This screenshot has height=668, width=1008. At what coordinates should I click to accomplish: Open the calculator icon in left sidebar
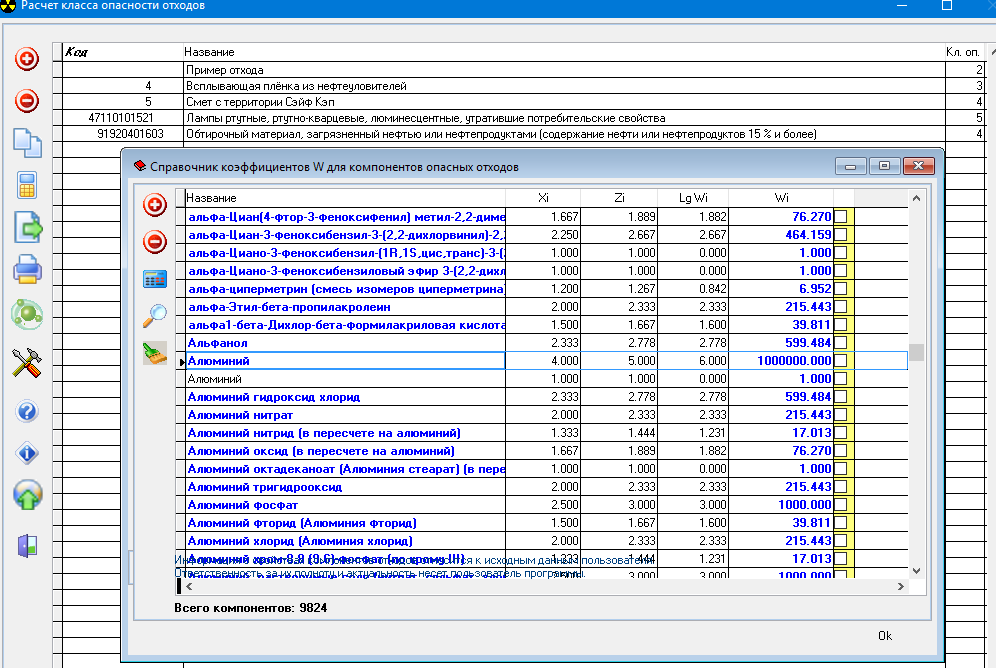point(27,186)
